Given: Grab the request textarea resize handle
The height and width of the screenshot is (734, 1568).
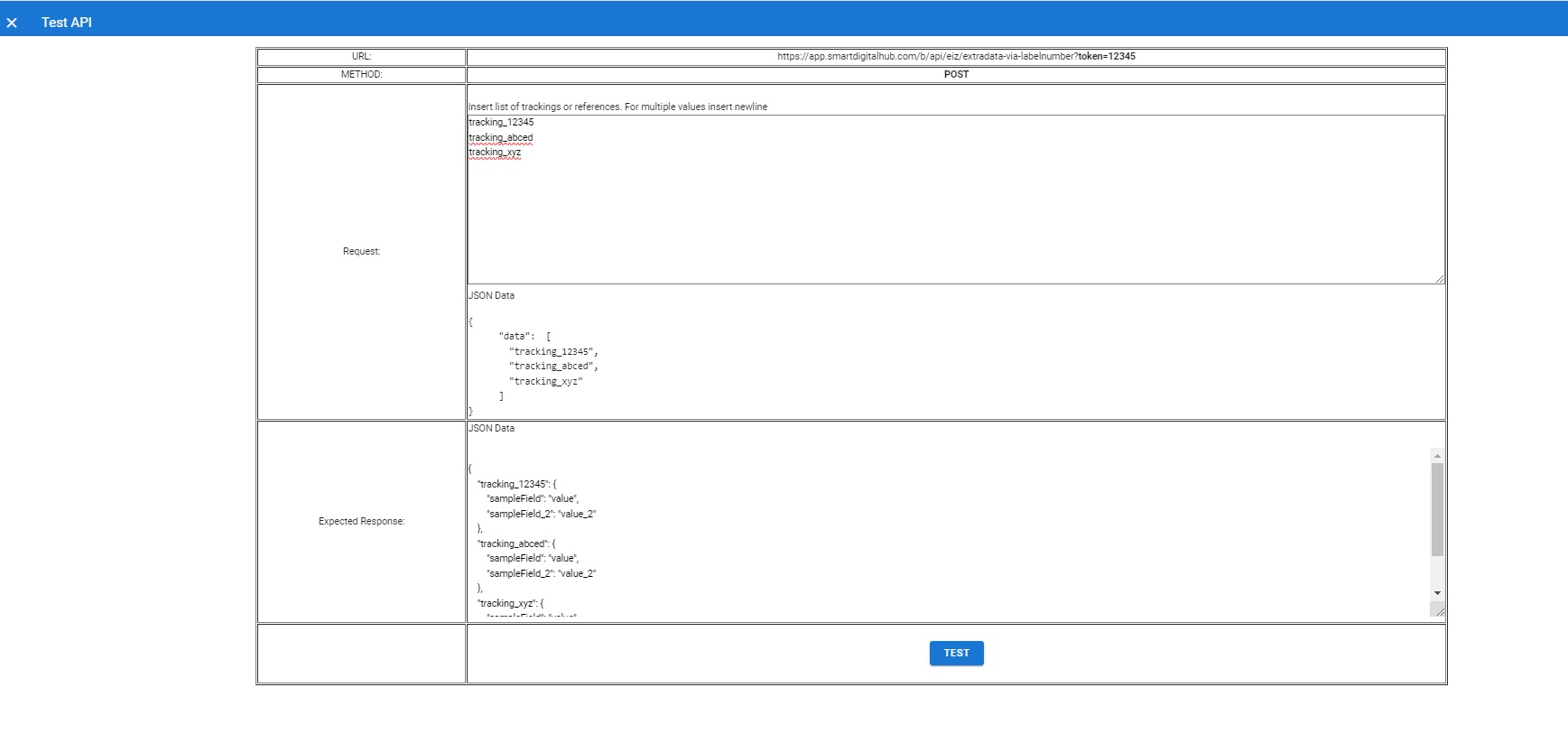Looking at the screenshot, I should [1439, 279].
